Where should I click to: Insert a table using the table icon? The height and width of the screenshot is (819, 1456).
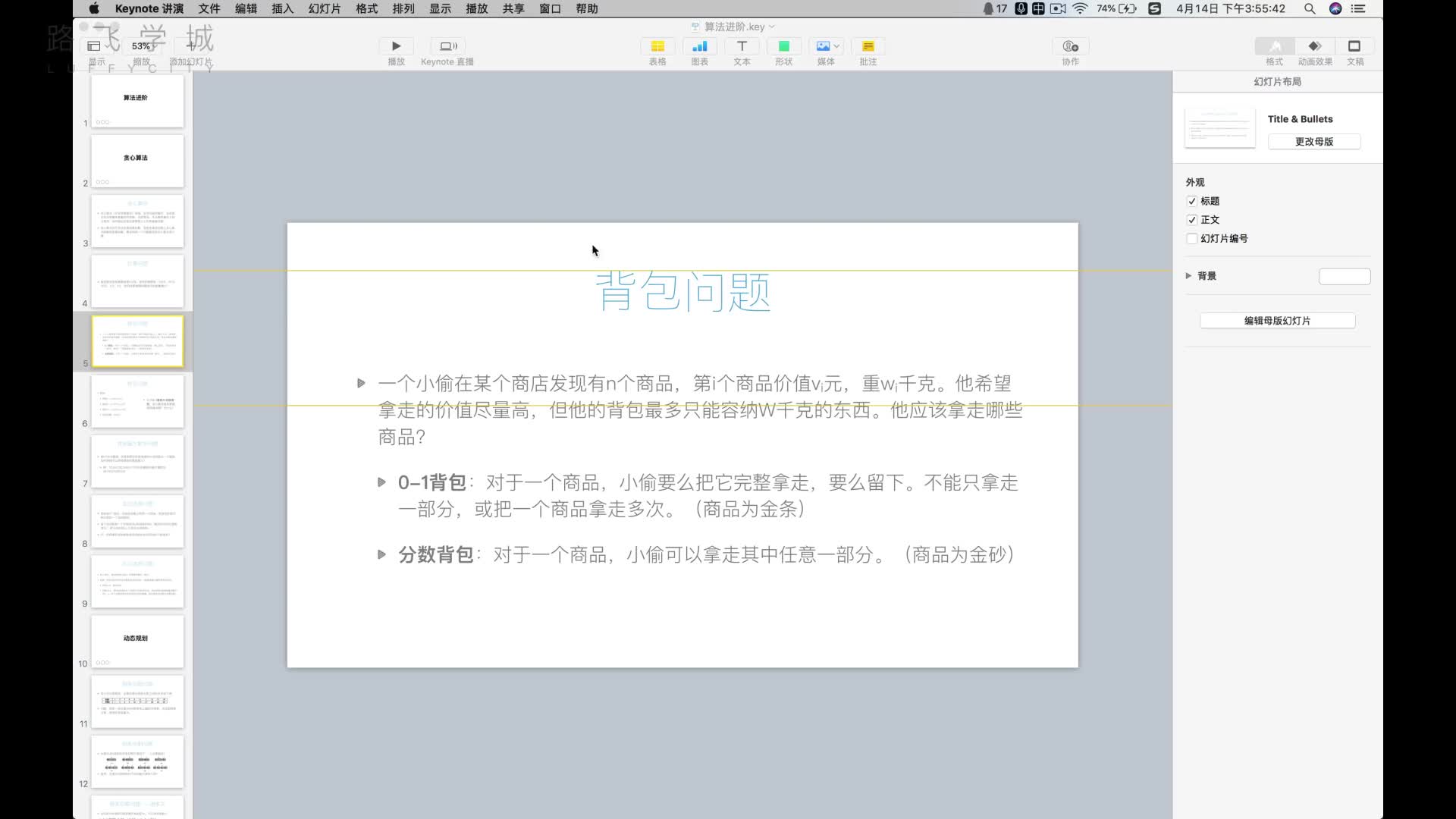(x=657, y=46)
